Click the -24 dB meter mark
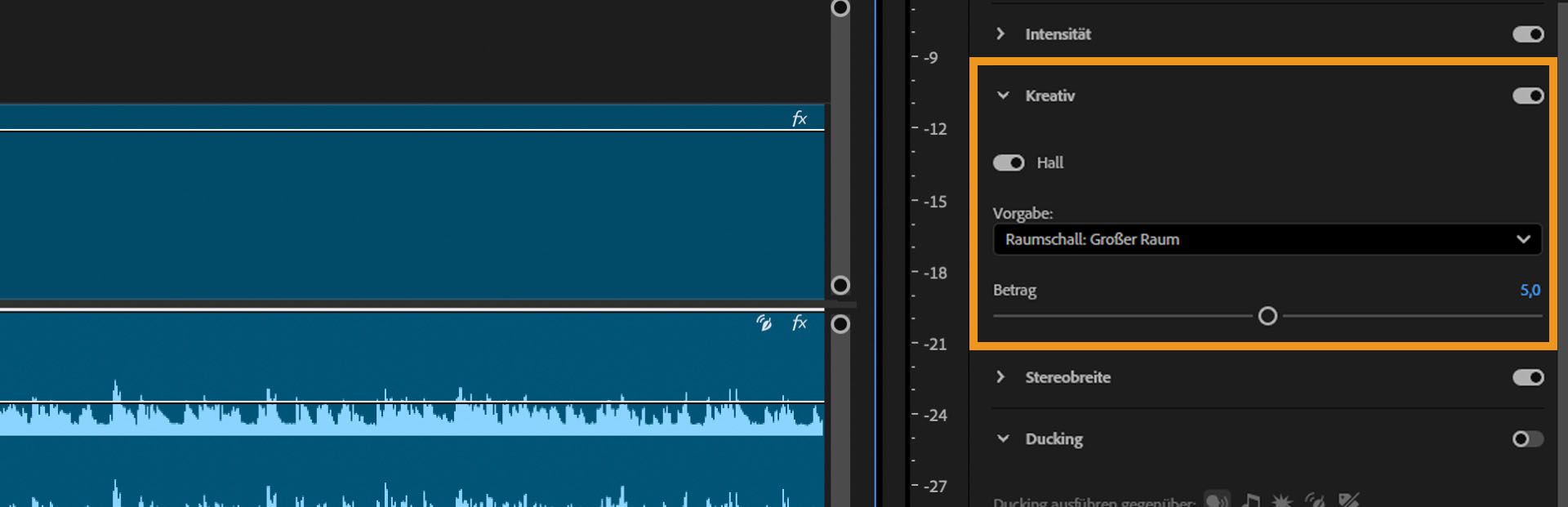1568x507 pixels. (x=935, y=416)
